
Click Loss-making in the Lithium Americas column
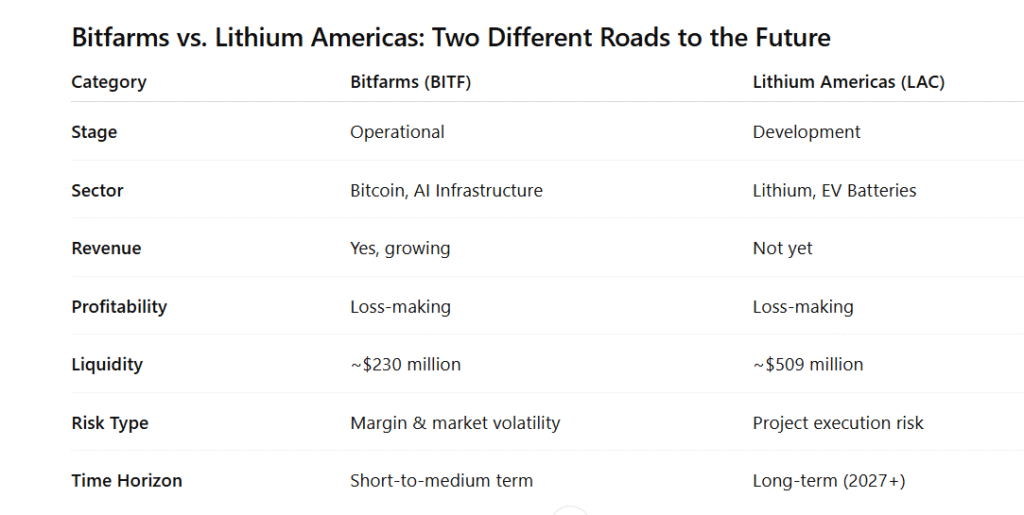tap(803, 306)
